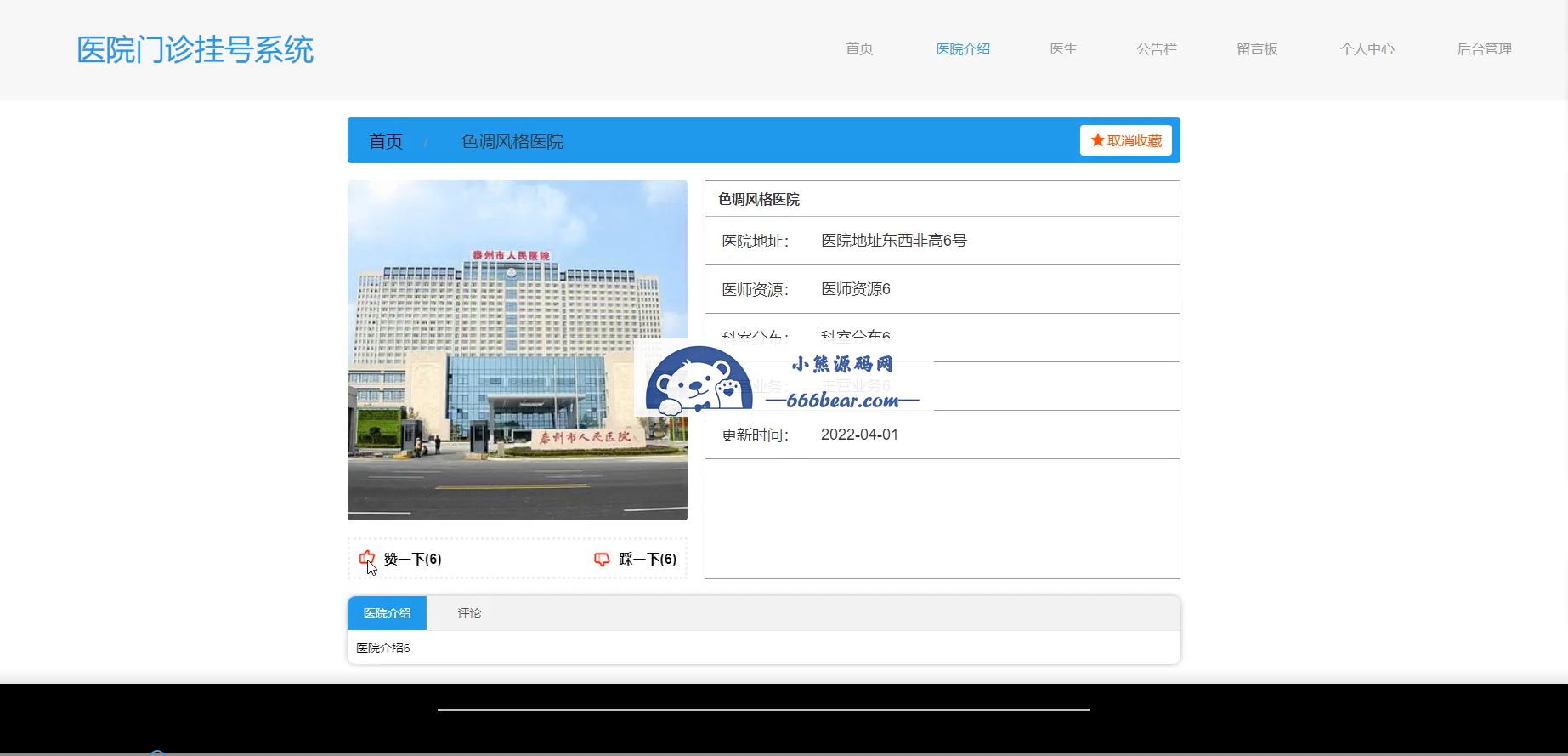Click the thumbs-down dislike icon
This screenshot has width=1568, height=756.
tap(602, 559)
